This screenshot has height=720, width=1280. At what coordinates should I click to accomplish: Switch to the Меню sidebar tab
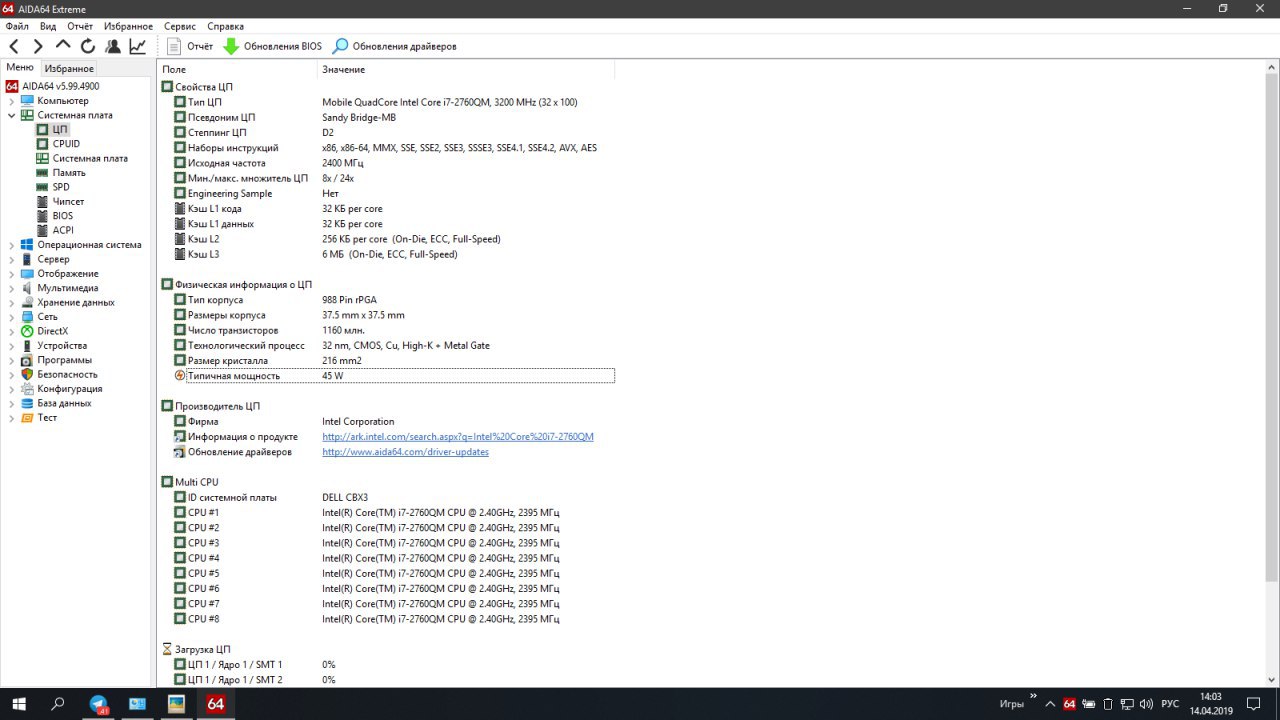[x=20, y=68]
